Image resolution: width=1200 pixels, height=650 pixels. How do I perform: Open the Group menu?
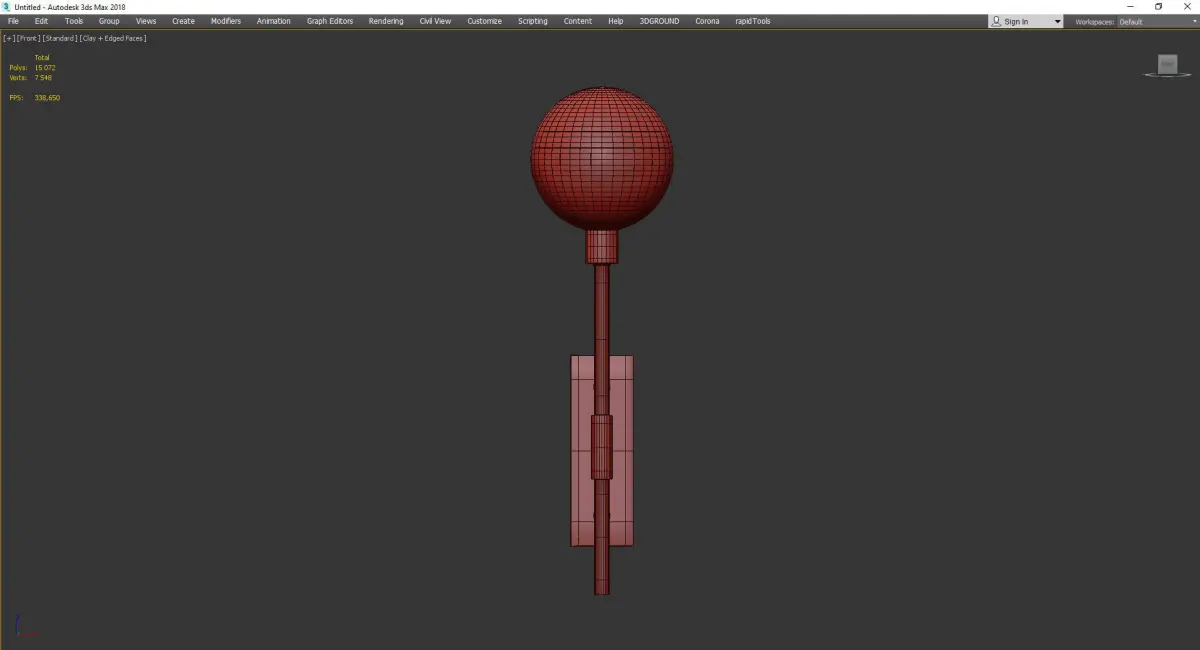109,21
